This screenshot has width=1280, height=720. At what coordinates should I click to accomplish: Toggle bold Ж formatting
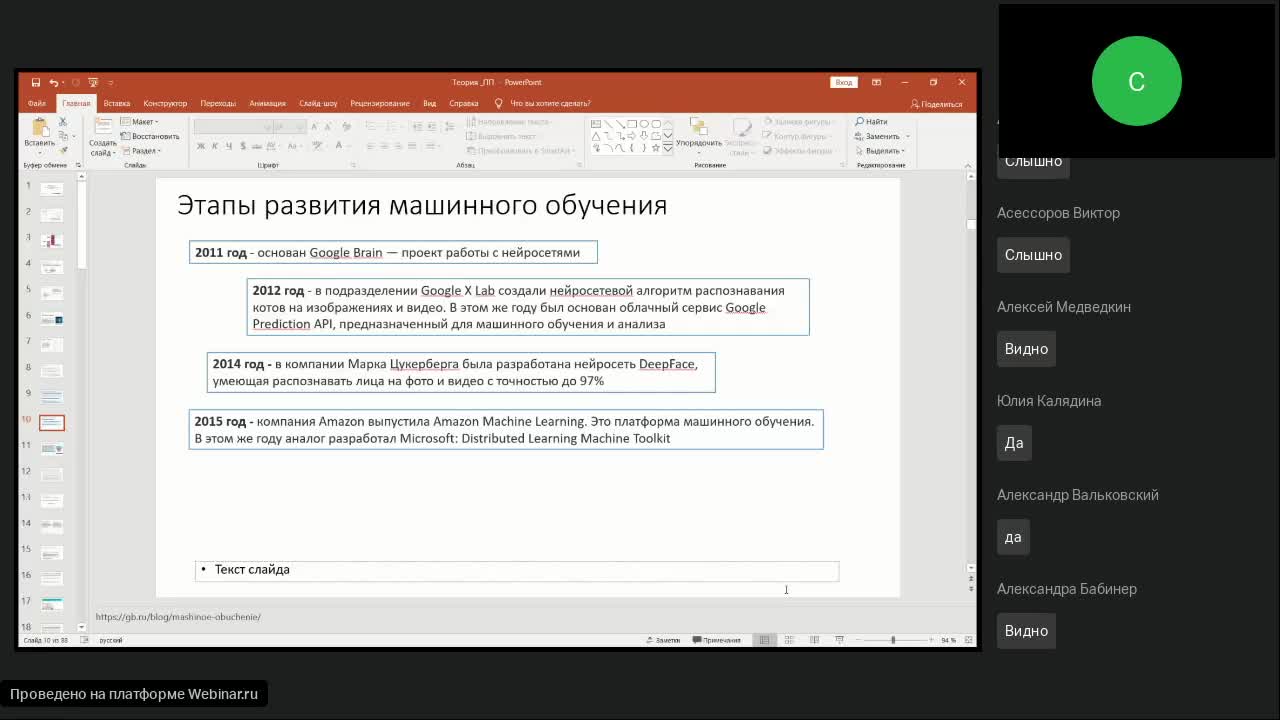click(201, 147)
